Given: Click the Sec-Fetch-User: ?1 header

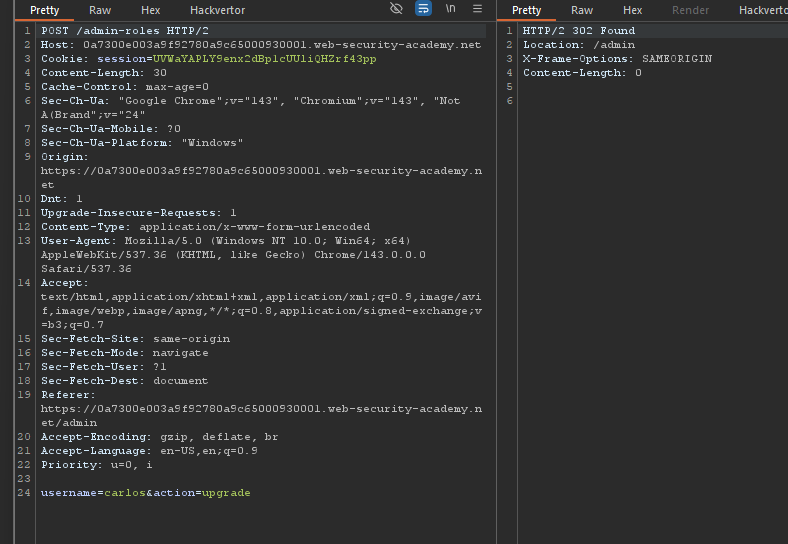Looking at the screenshot, I should [x=104, y=367].
